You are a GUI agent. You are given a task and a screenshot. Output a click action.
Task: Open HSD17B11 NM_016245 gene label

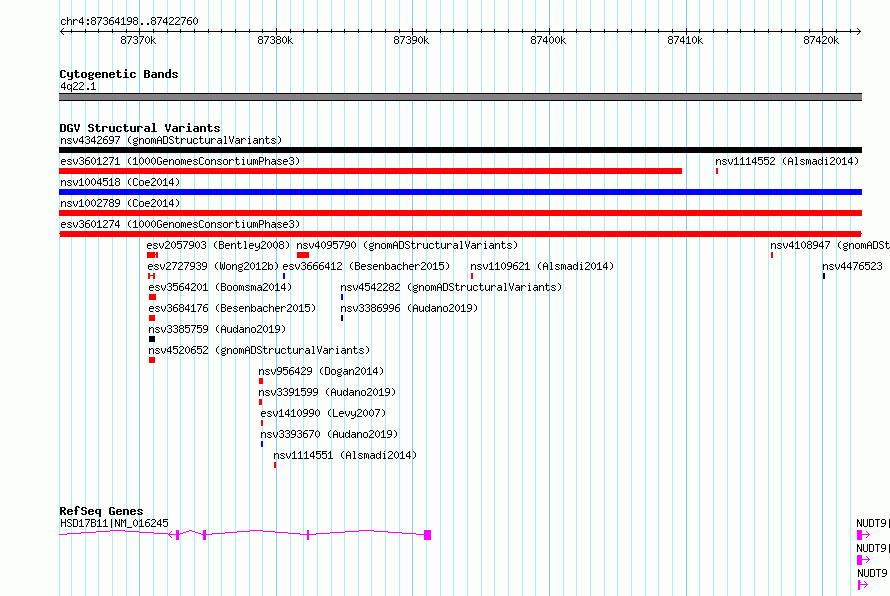click(x=114, y=523)
